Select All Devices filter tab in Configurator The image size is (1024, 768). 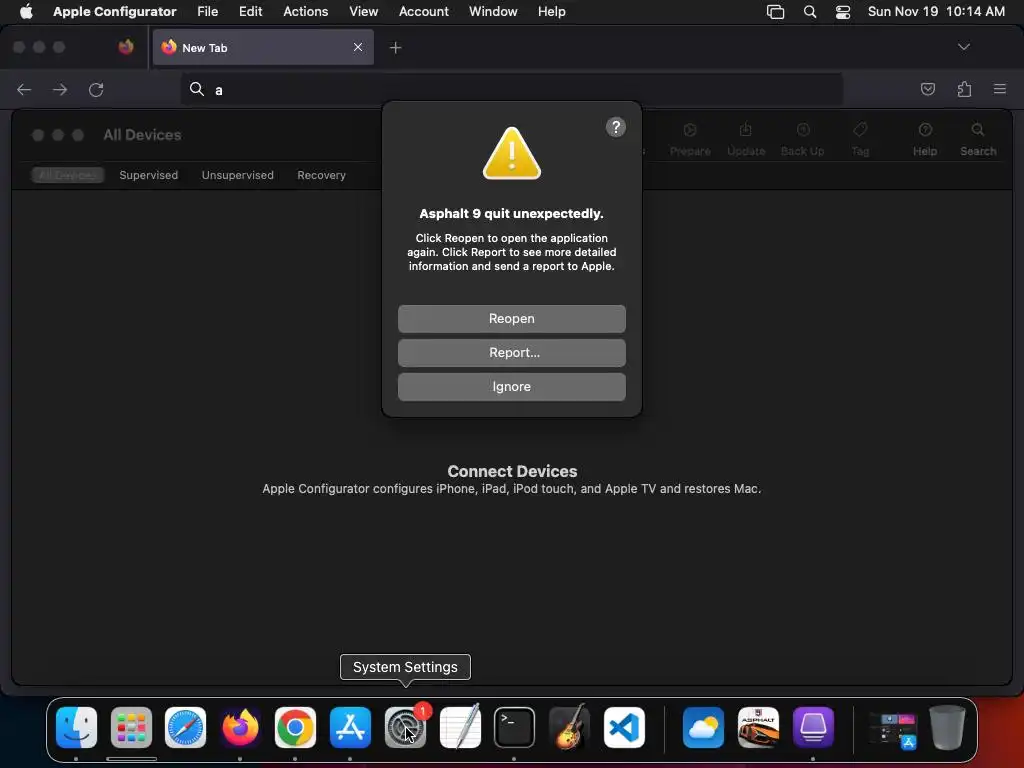pos(67,175)
